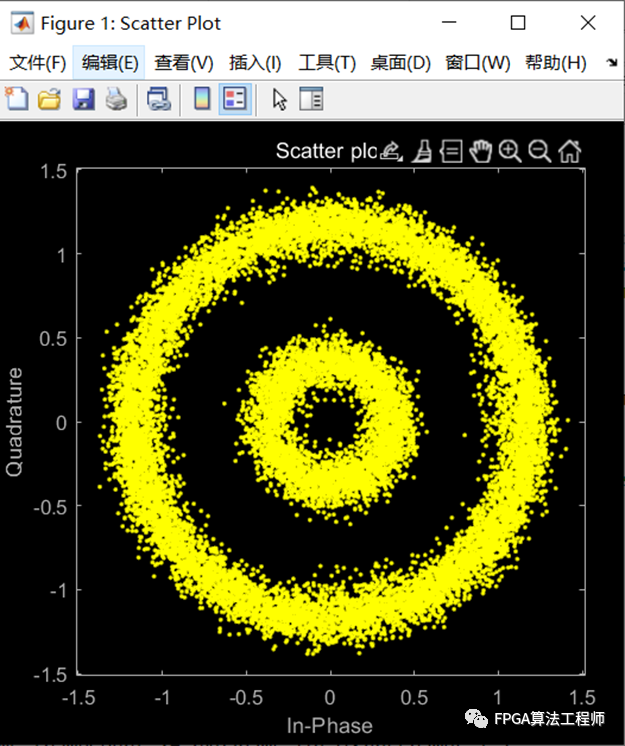
Task: Print the figure using the printer icon
Action: 116,99
